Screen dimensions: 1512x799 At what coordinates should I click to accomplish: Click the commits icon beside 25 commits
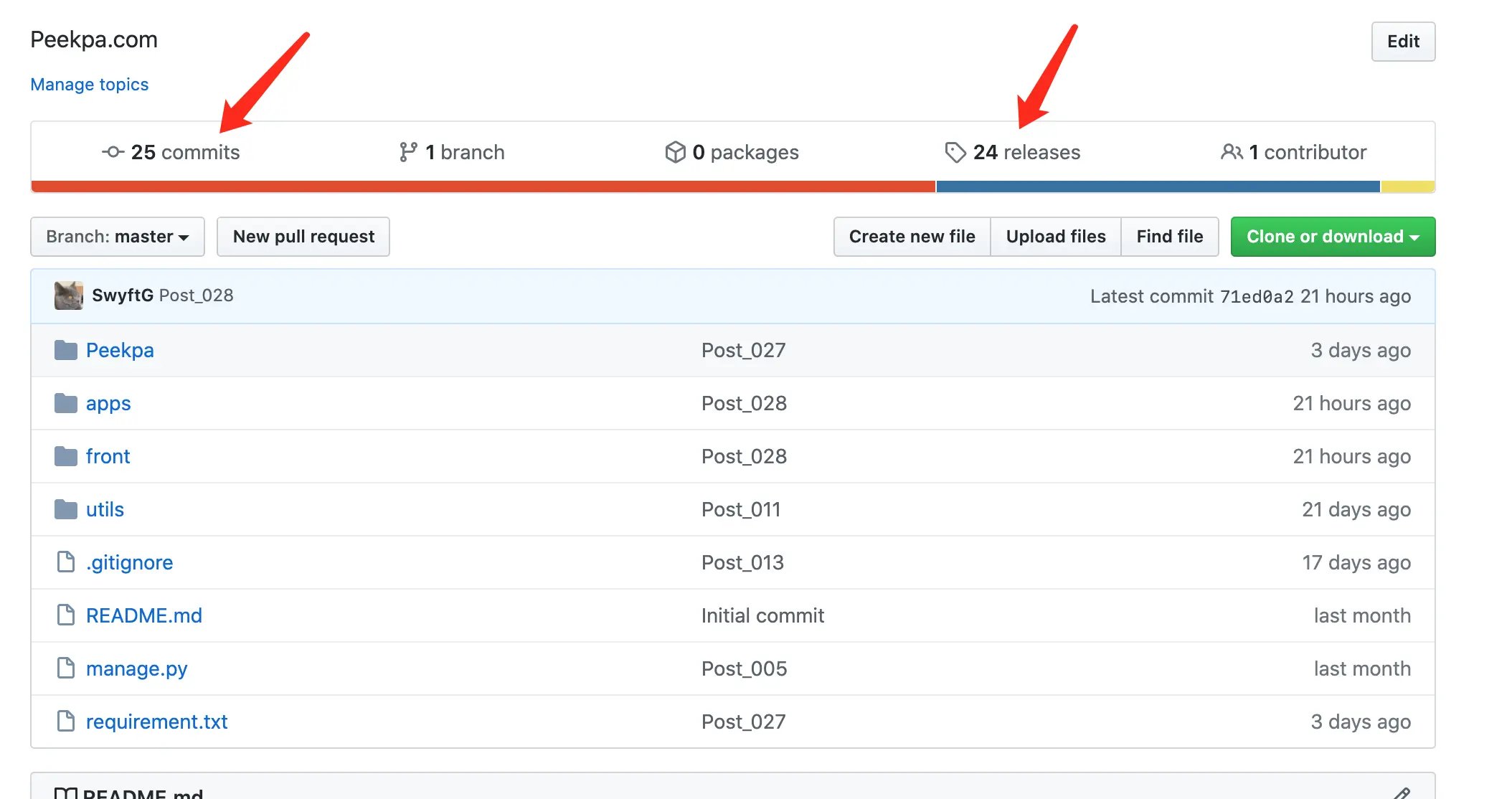click(113, 152)
